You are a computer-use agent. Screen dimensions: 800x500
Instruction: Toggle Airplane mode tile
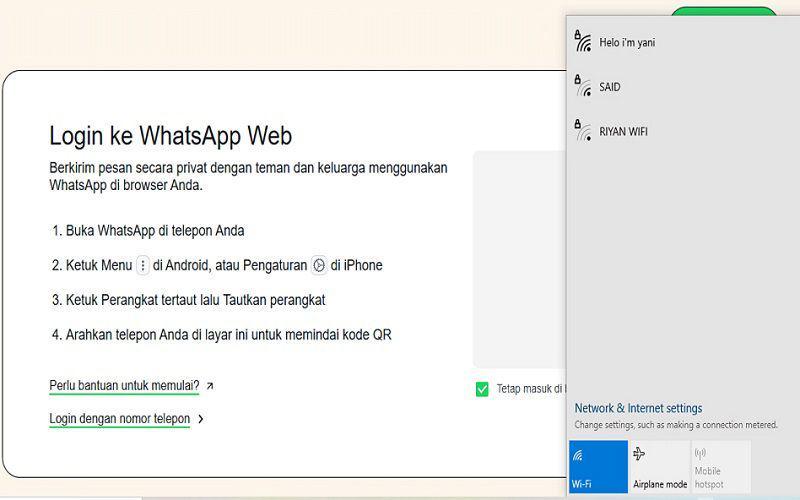tap(660, 467)
